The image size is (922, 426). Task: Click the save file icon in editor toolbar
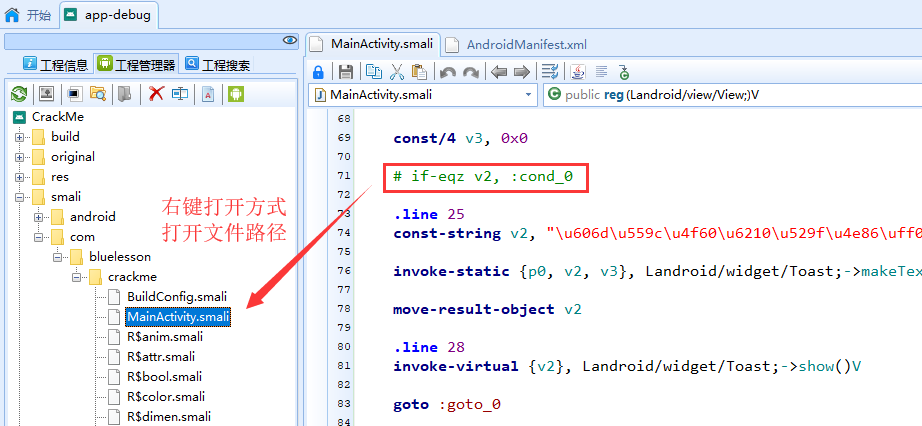pos(346,72)
